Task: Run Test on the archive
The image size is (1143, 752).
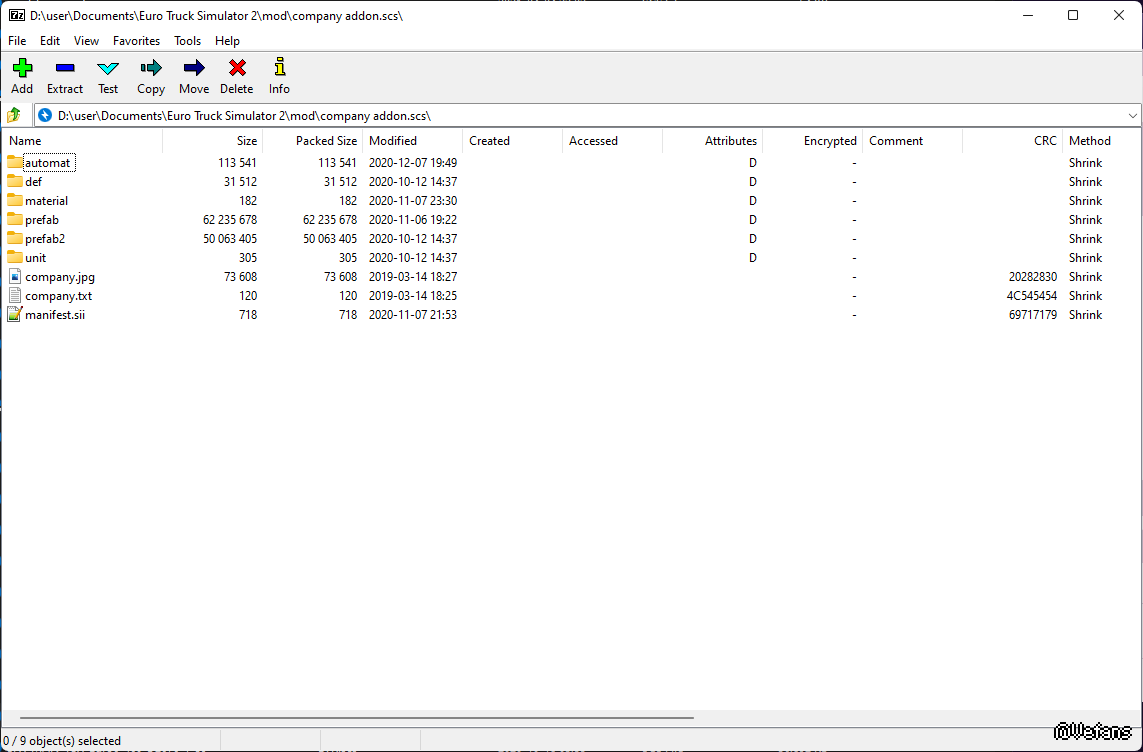Action: pos(108,69)
